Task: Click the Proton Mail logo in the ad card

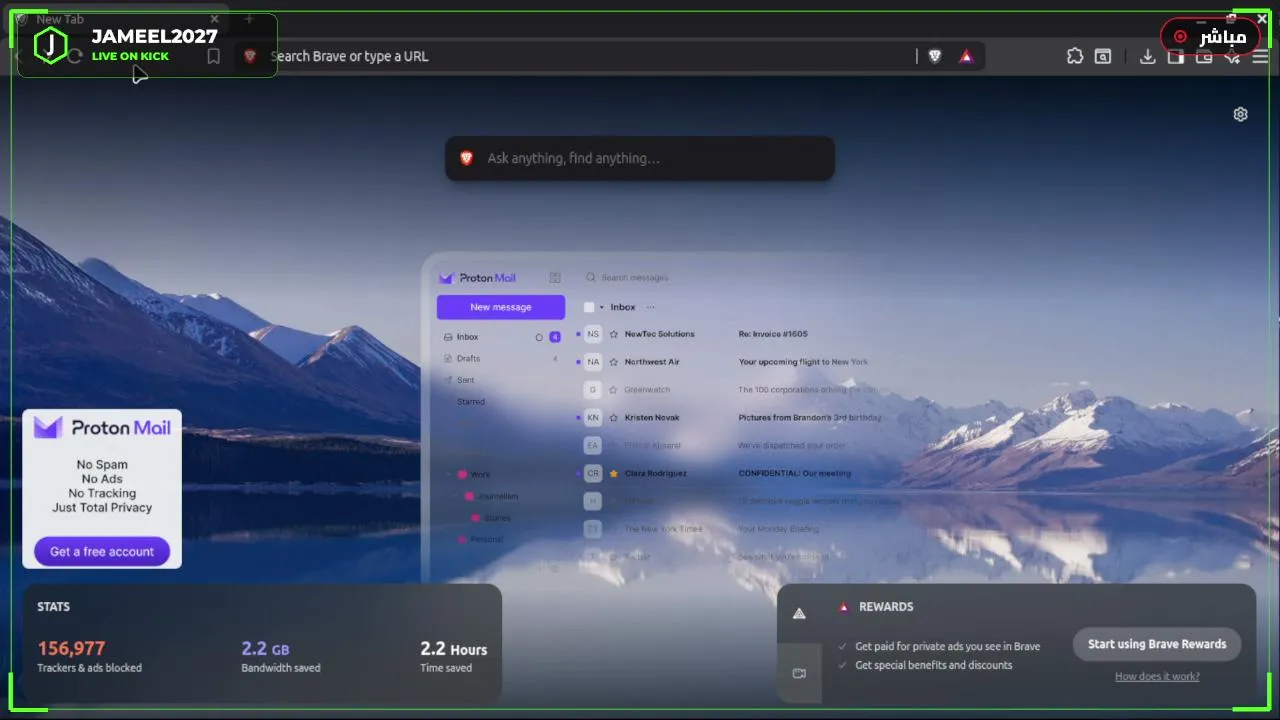Action: click(x=102, y=428)
